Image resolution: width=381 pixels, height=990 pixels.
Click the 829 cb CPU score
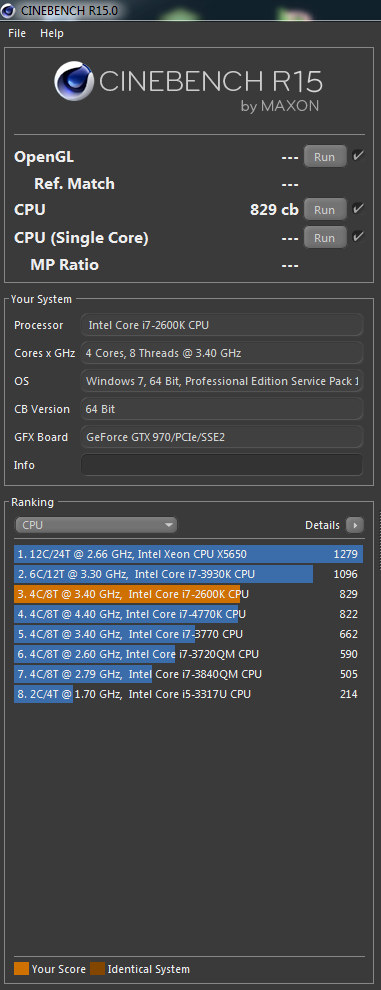274,210
